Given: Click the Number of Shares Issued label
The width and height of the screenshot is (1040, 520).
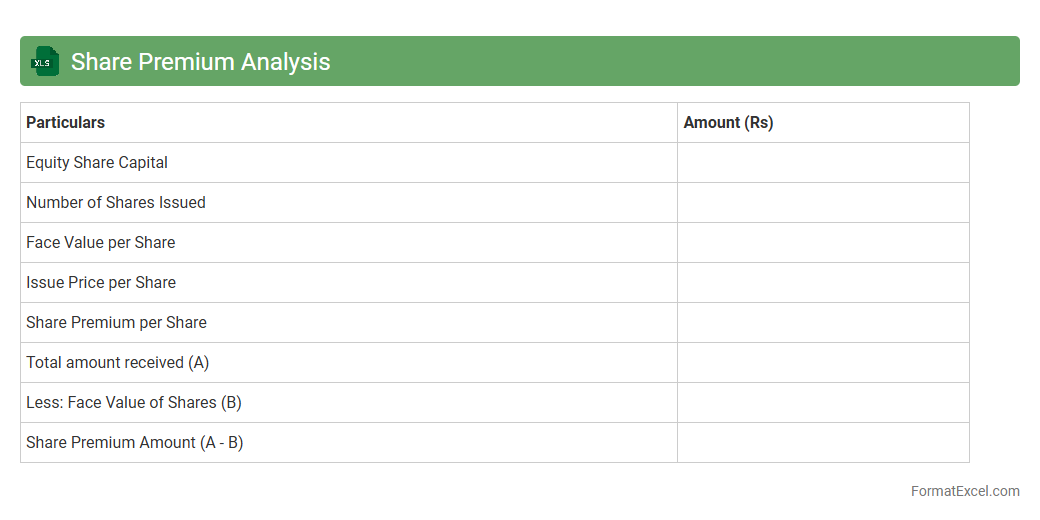Looking at the screenshot, I should (116, 203).
